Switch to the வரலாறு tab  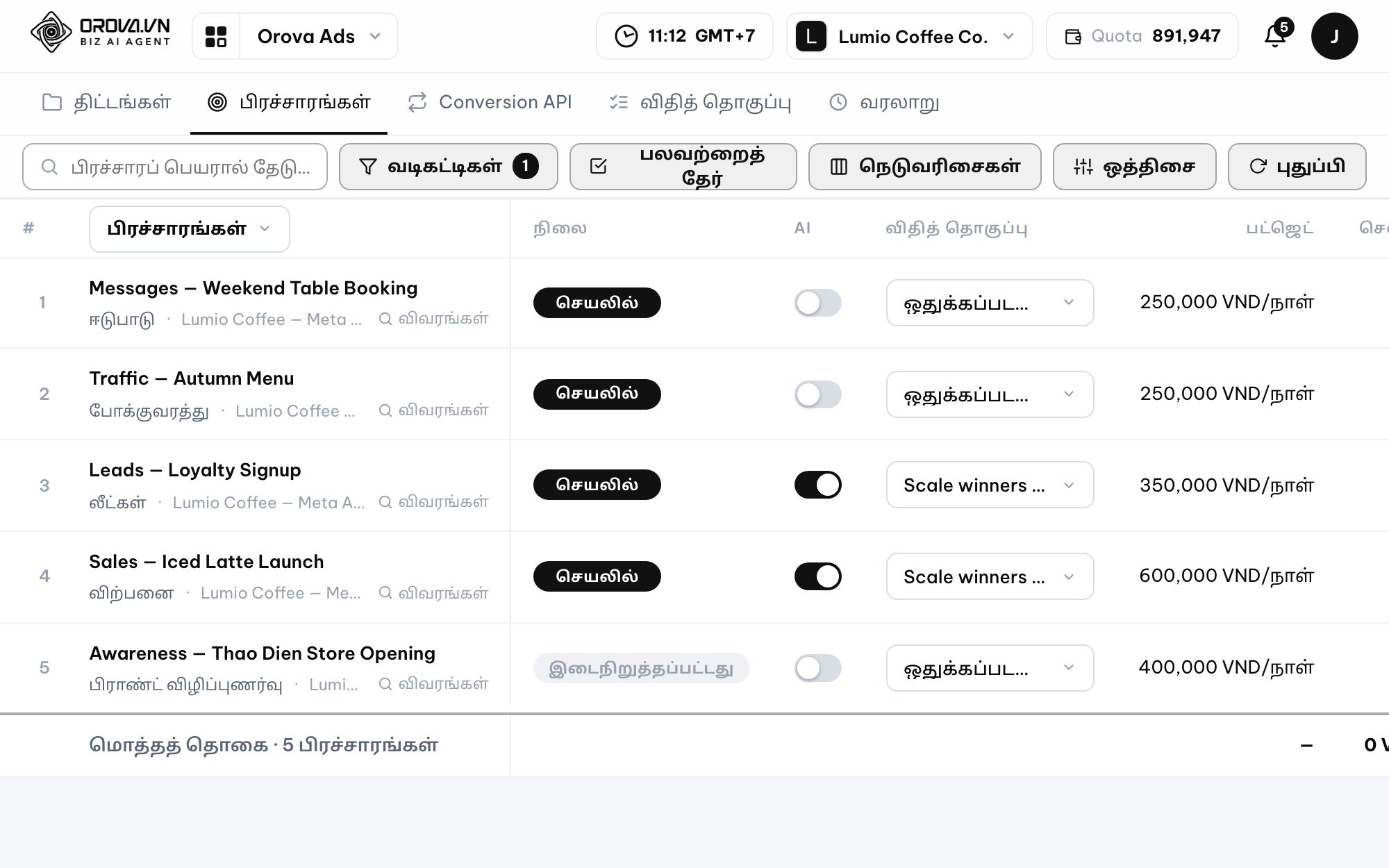pos(884,103)
